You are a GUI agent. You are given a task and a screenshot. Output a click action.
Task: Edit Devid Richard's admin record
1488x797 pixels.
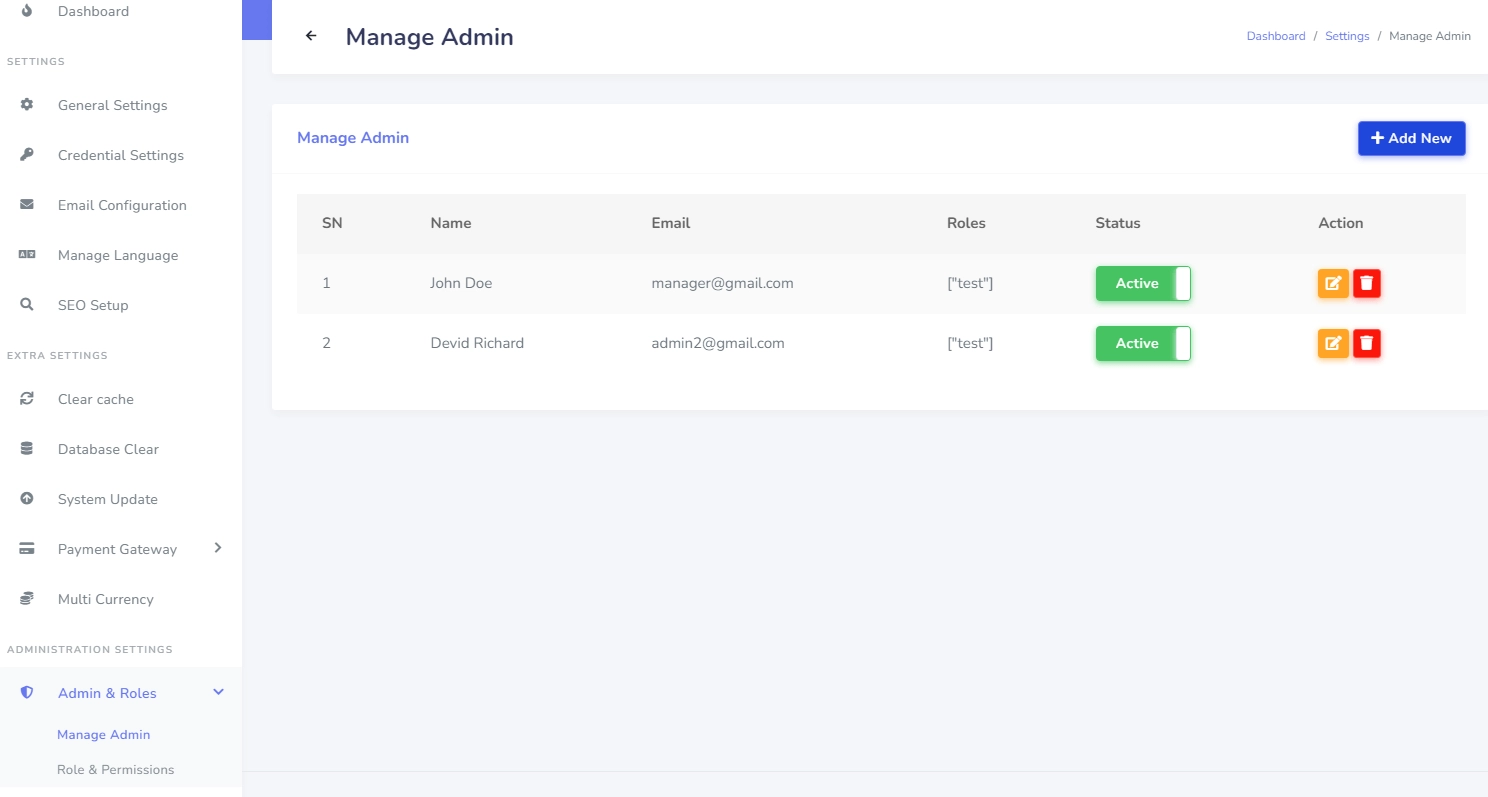(1333, 344)
